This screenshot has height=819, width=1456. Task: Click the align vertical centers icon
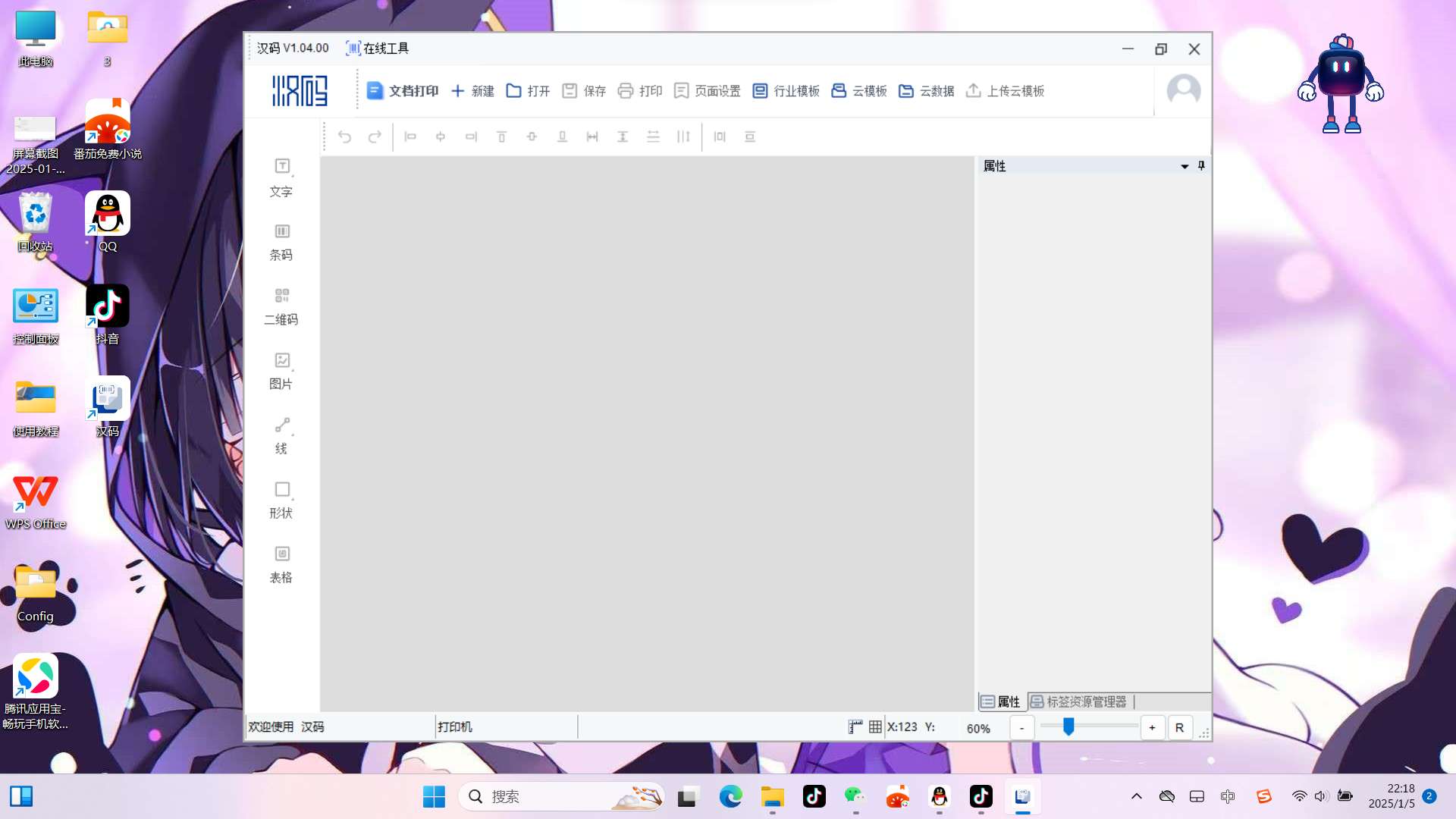(x=532, y=136)
